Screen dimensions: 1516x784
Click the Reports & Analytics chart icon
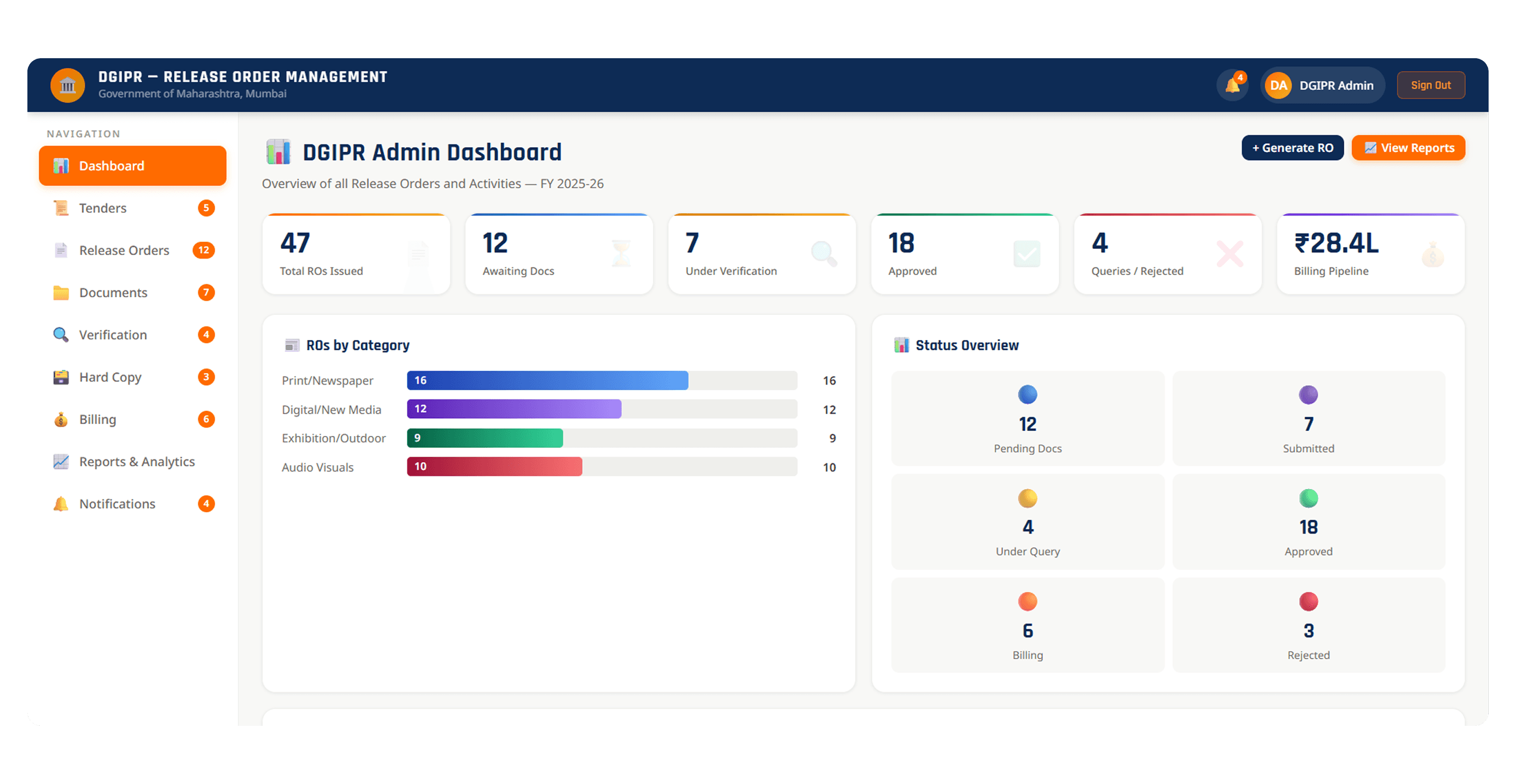tap(61, 462)
